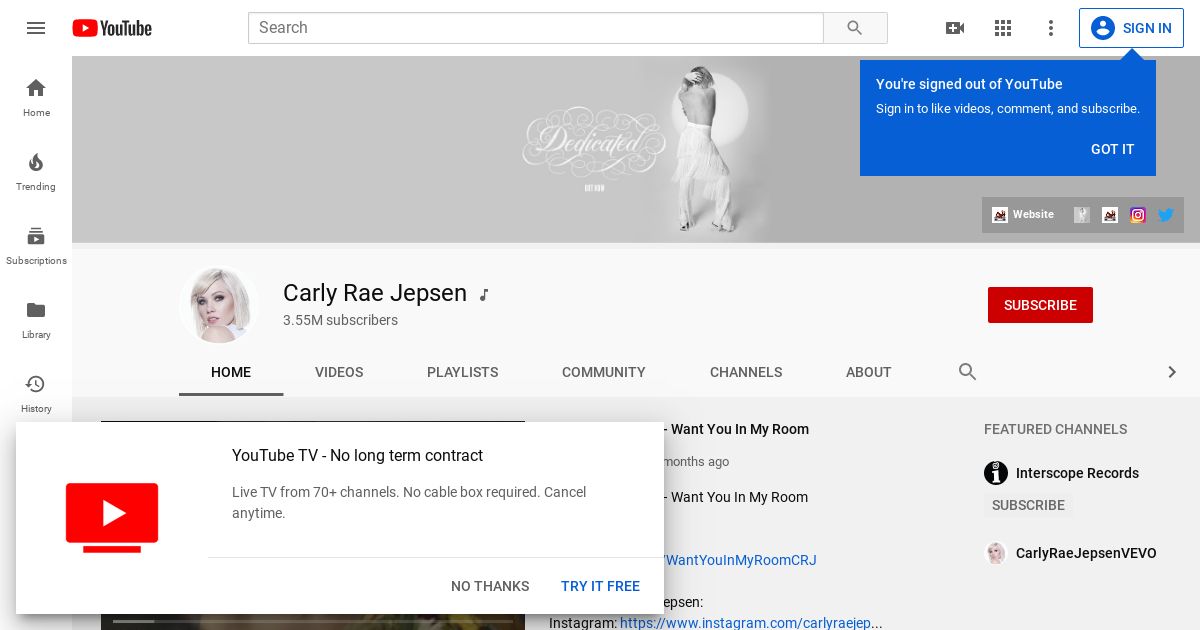Click the 'Want You In My Room' video title
The image size is (1200, 630).
739,429
